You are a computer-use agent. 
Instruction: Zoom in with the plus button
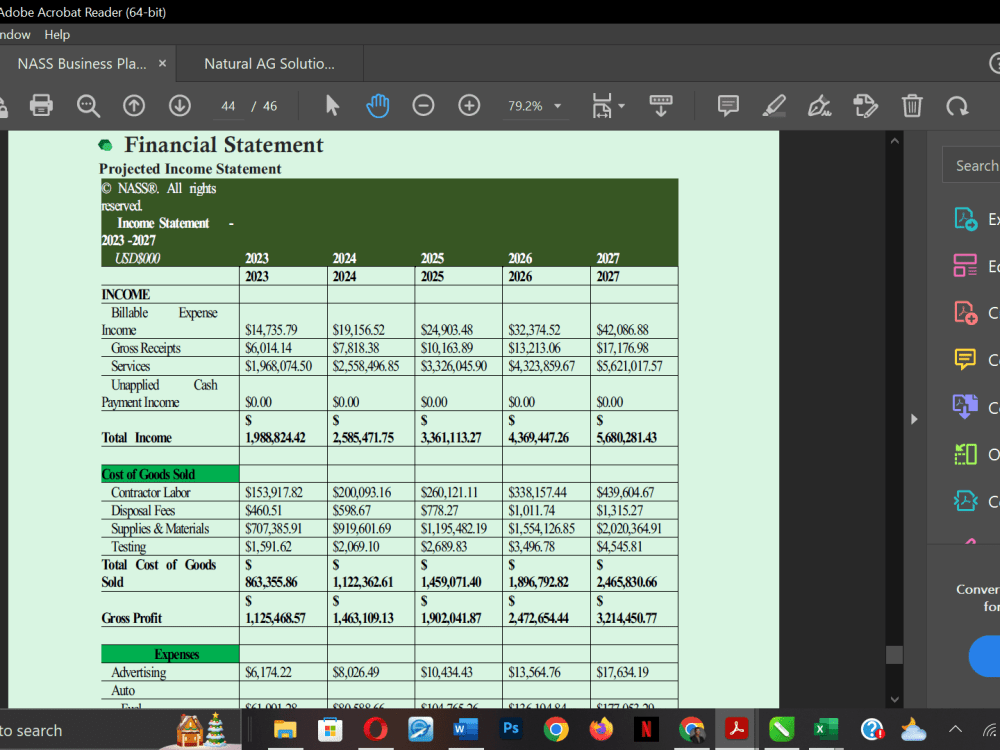pos(469,106)
